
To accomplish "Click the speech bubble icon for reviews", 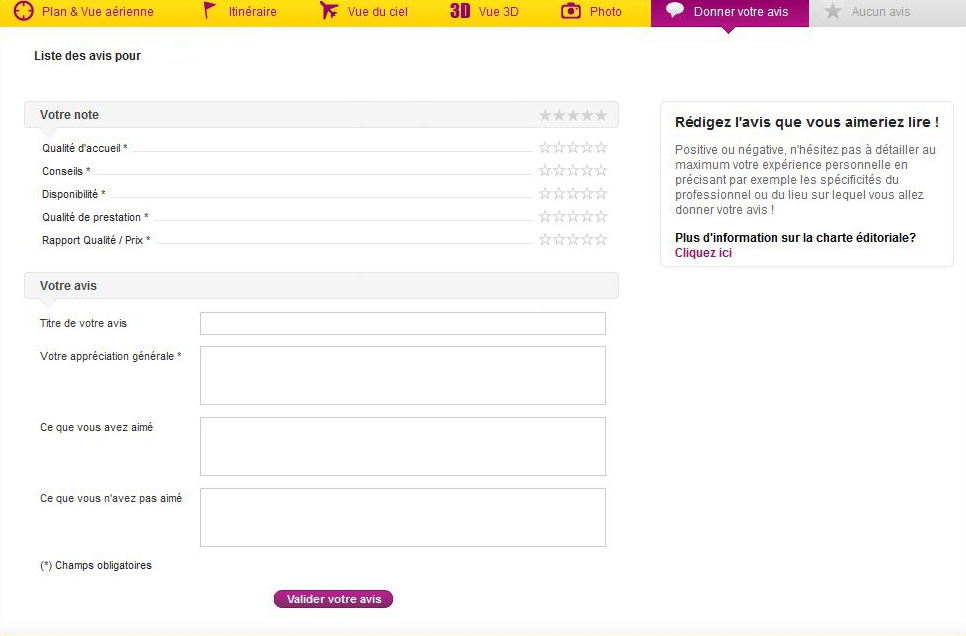I will pyautogui.click(x=676, y=11).
